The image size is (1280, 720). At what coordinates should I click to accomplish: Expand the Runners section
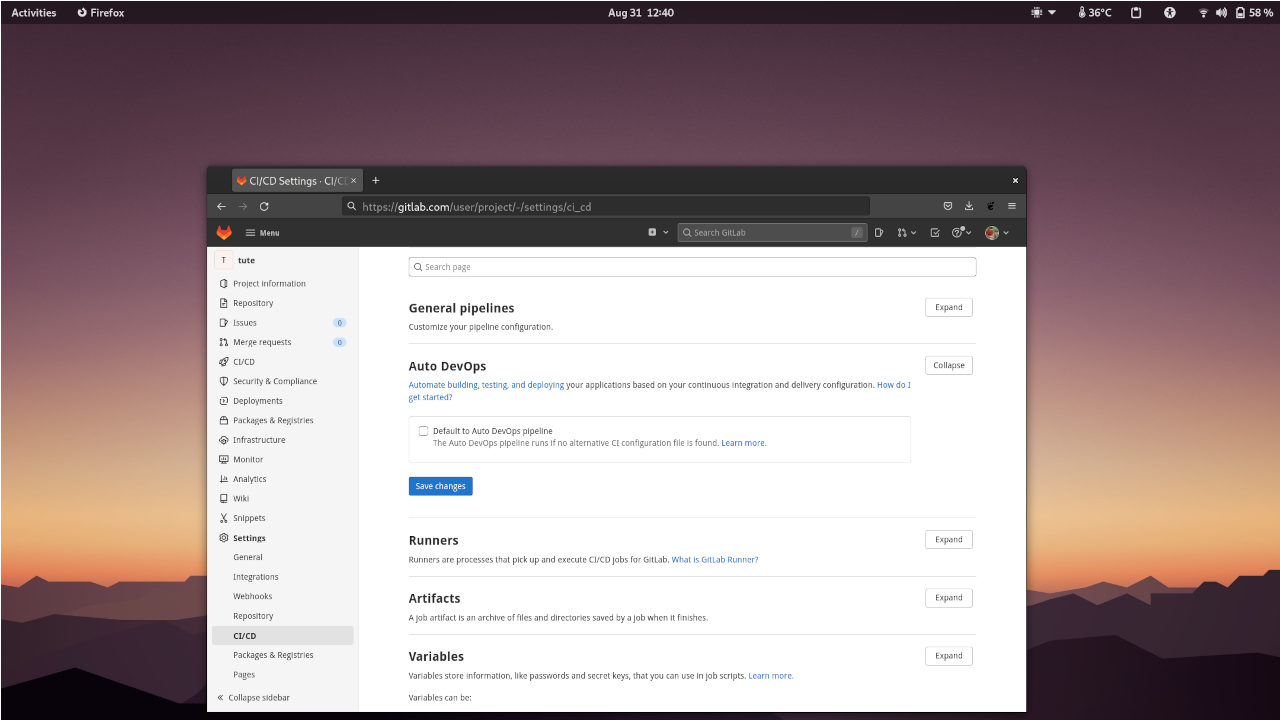point(947,539)
